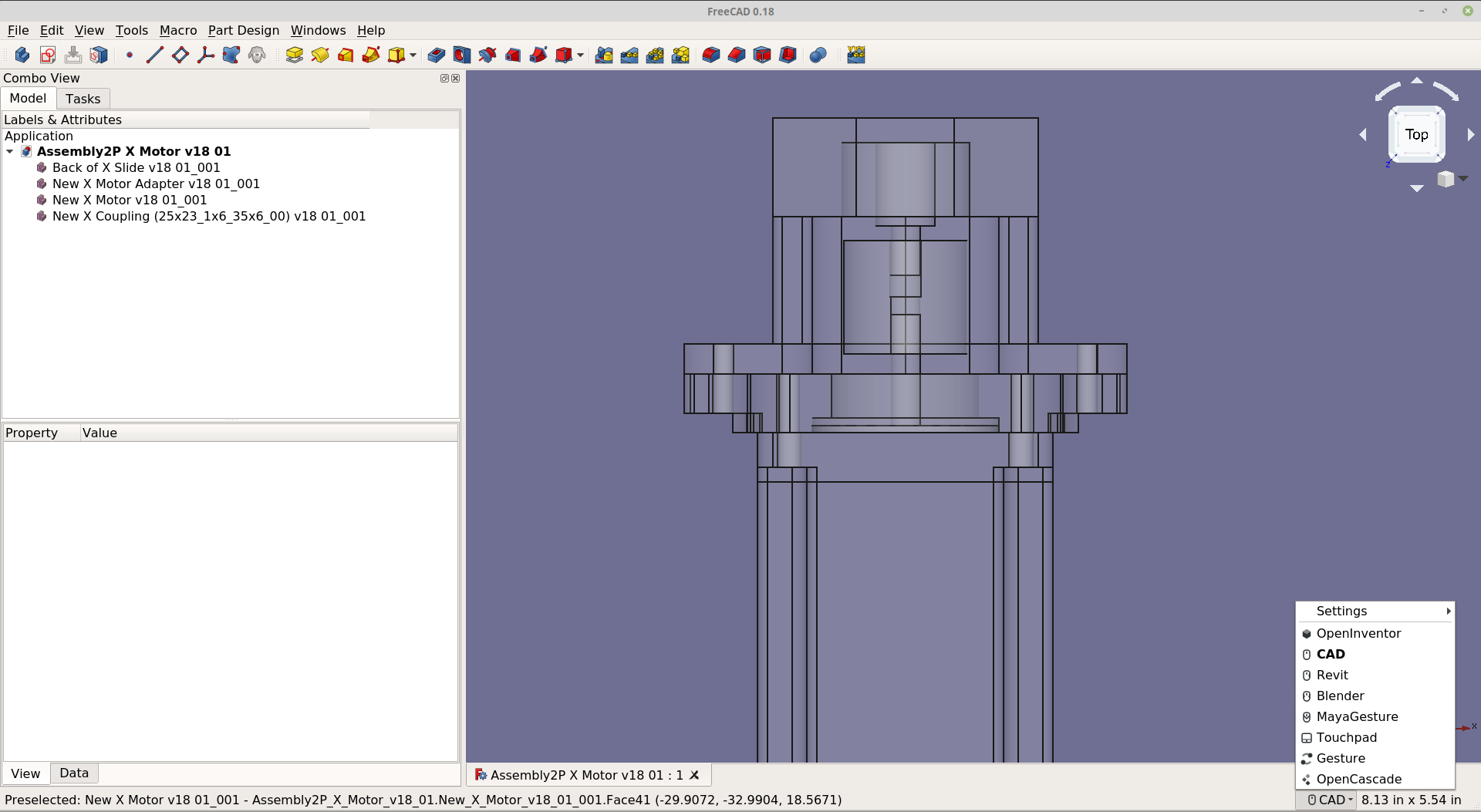Click the MultiTransform icon
This screenshot has height=812, width=1481.
pos(680,55)
